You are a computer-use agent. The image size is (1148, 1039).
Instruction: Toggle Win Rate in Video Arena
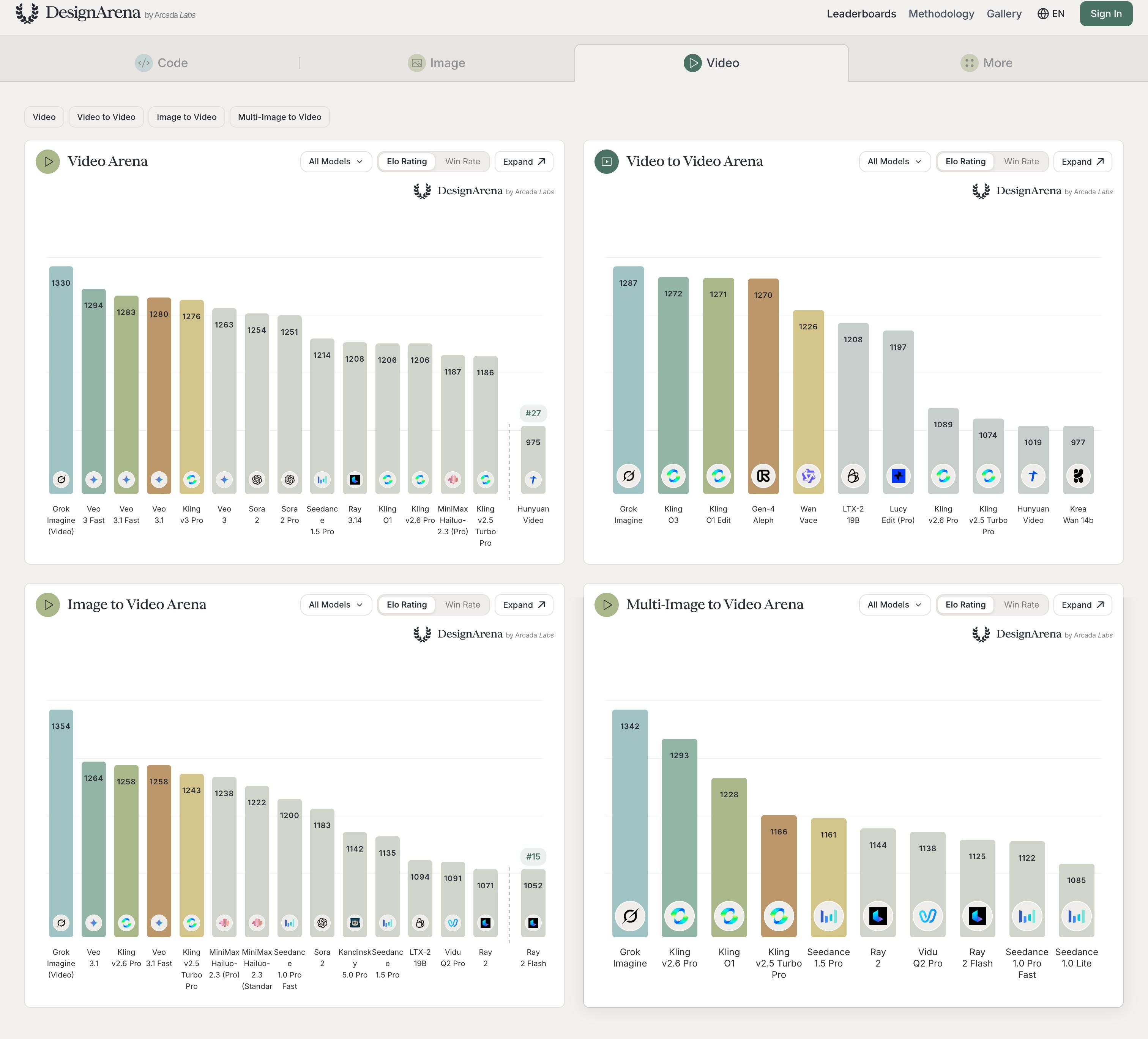pyautogui.click(x=462, y=162)
